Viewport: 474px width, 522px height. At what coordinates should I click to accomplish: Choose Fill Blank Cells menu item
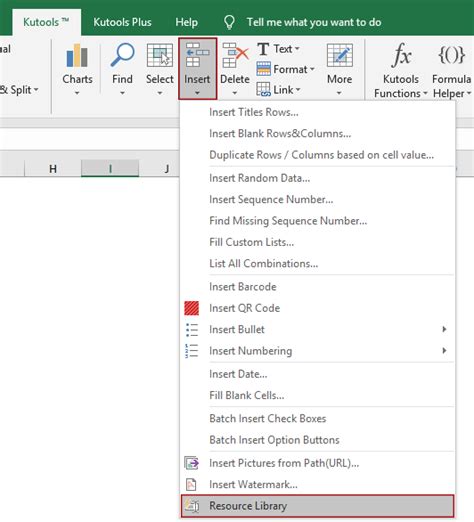[317, 395]
